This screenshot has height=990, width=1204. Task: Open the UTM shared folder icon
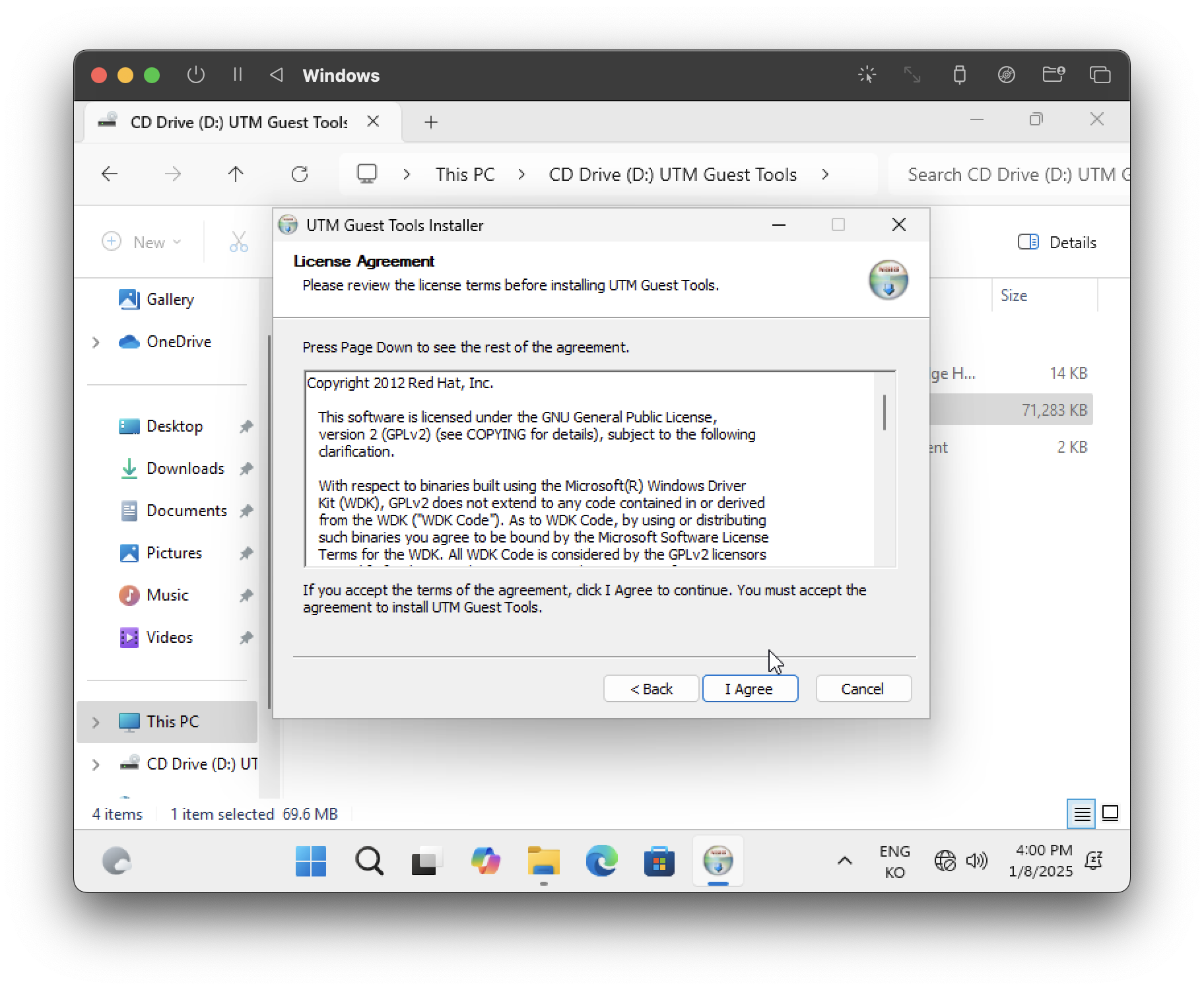point(1053,75)
